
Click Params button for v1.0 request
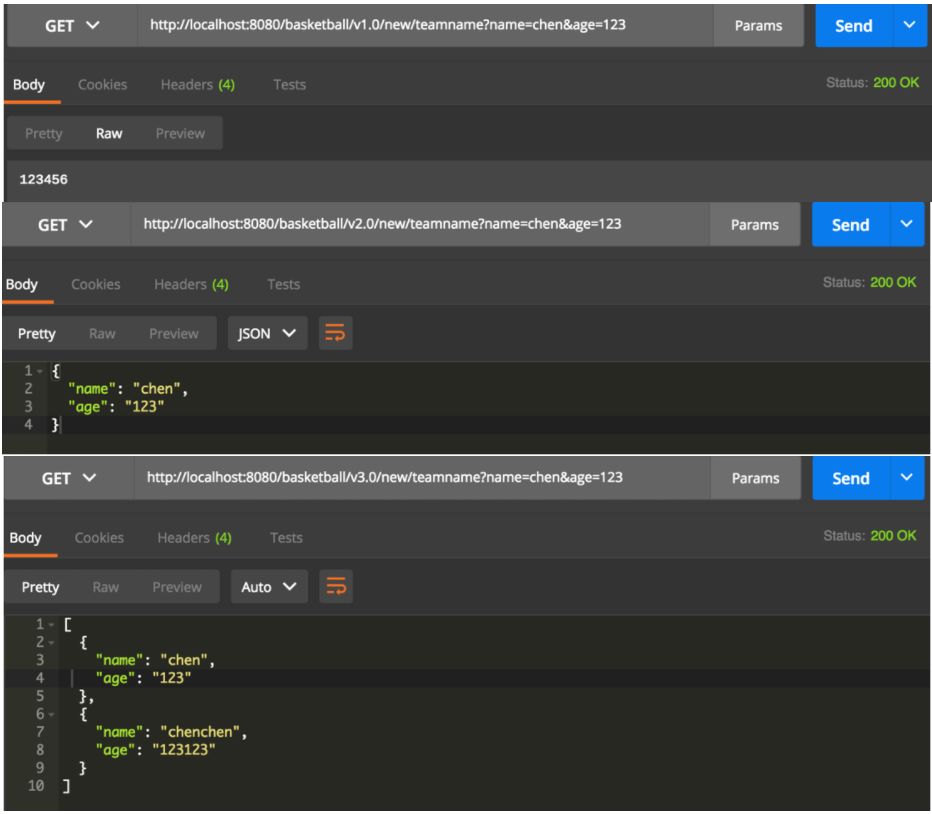757,25
